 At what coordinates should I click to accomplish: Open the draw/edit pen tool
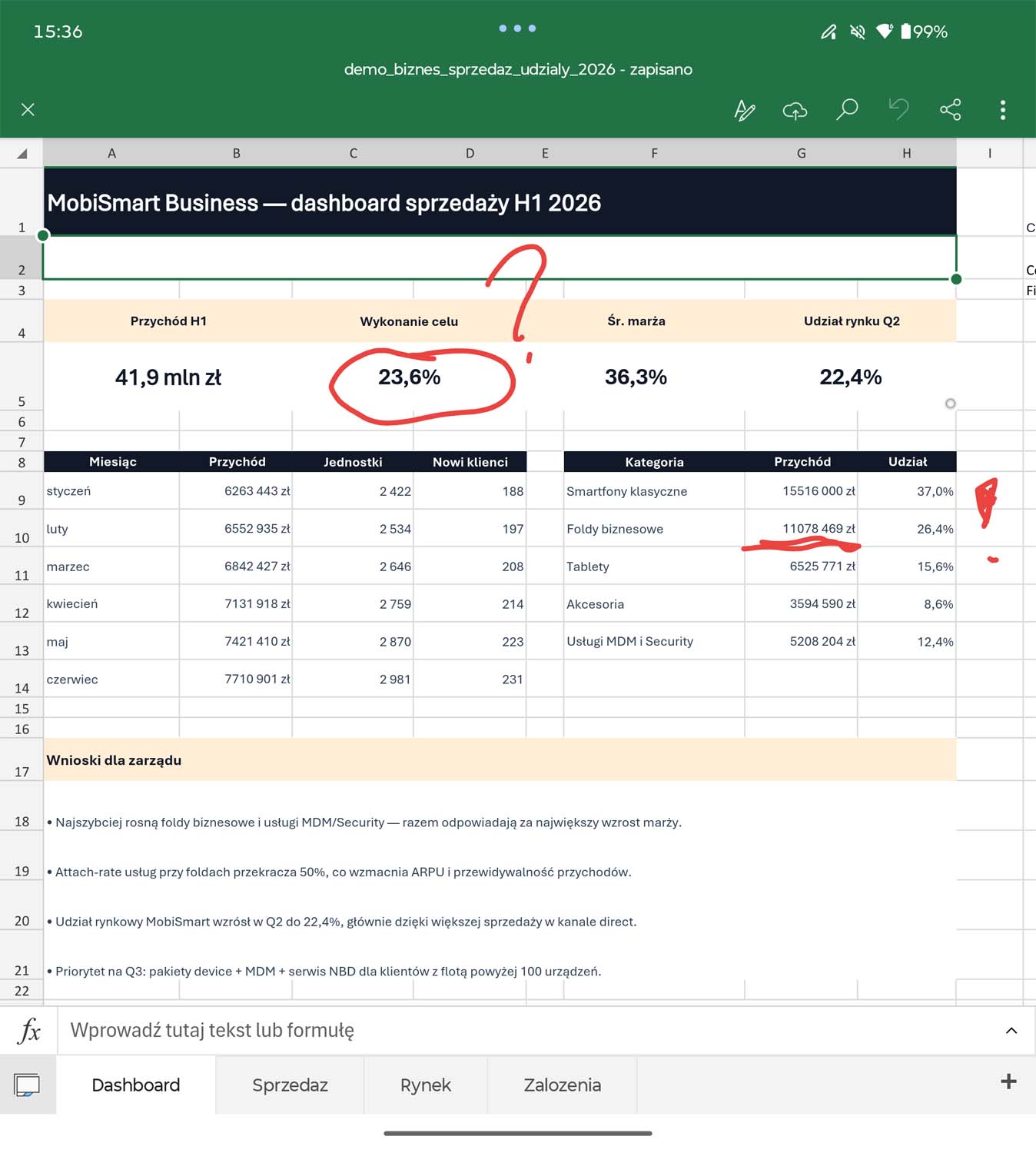point(744,110)
